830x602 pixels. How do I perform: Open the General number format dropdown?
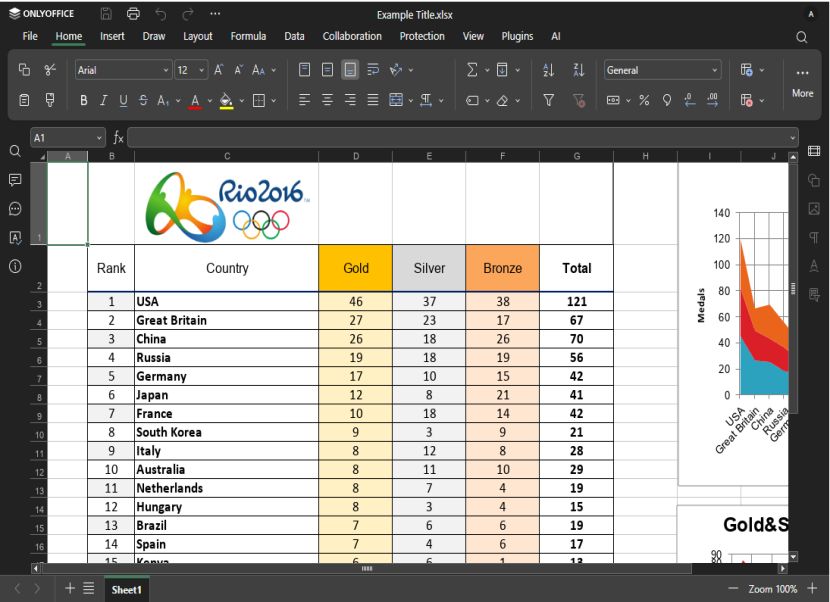662,70
